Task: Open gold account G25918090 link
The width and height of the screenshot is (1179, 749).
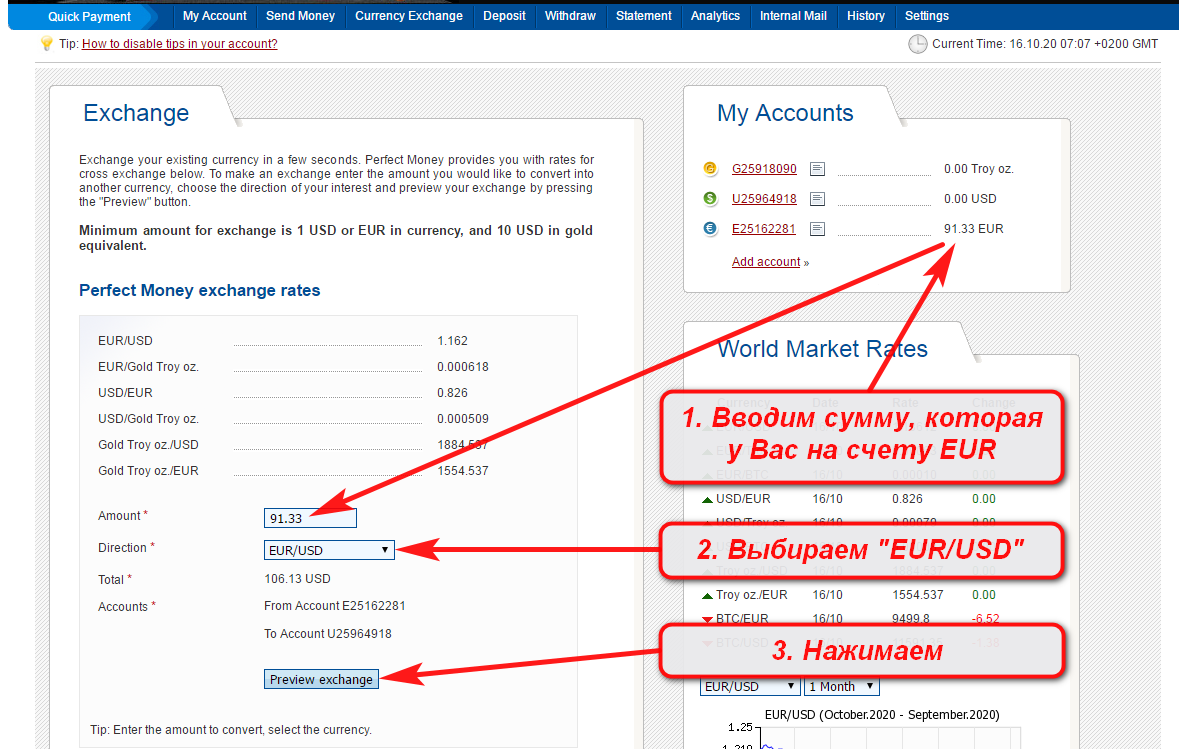Action: 764,168
